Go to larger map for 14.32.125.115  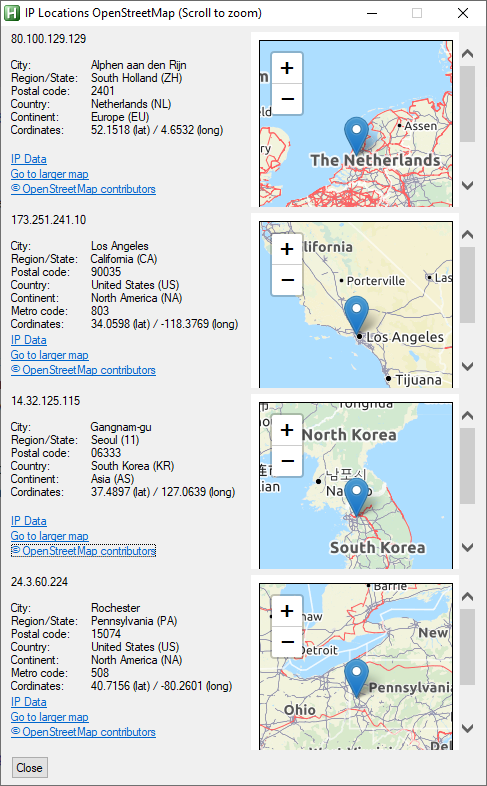[50, 536]
